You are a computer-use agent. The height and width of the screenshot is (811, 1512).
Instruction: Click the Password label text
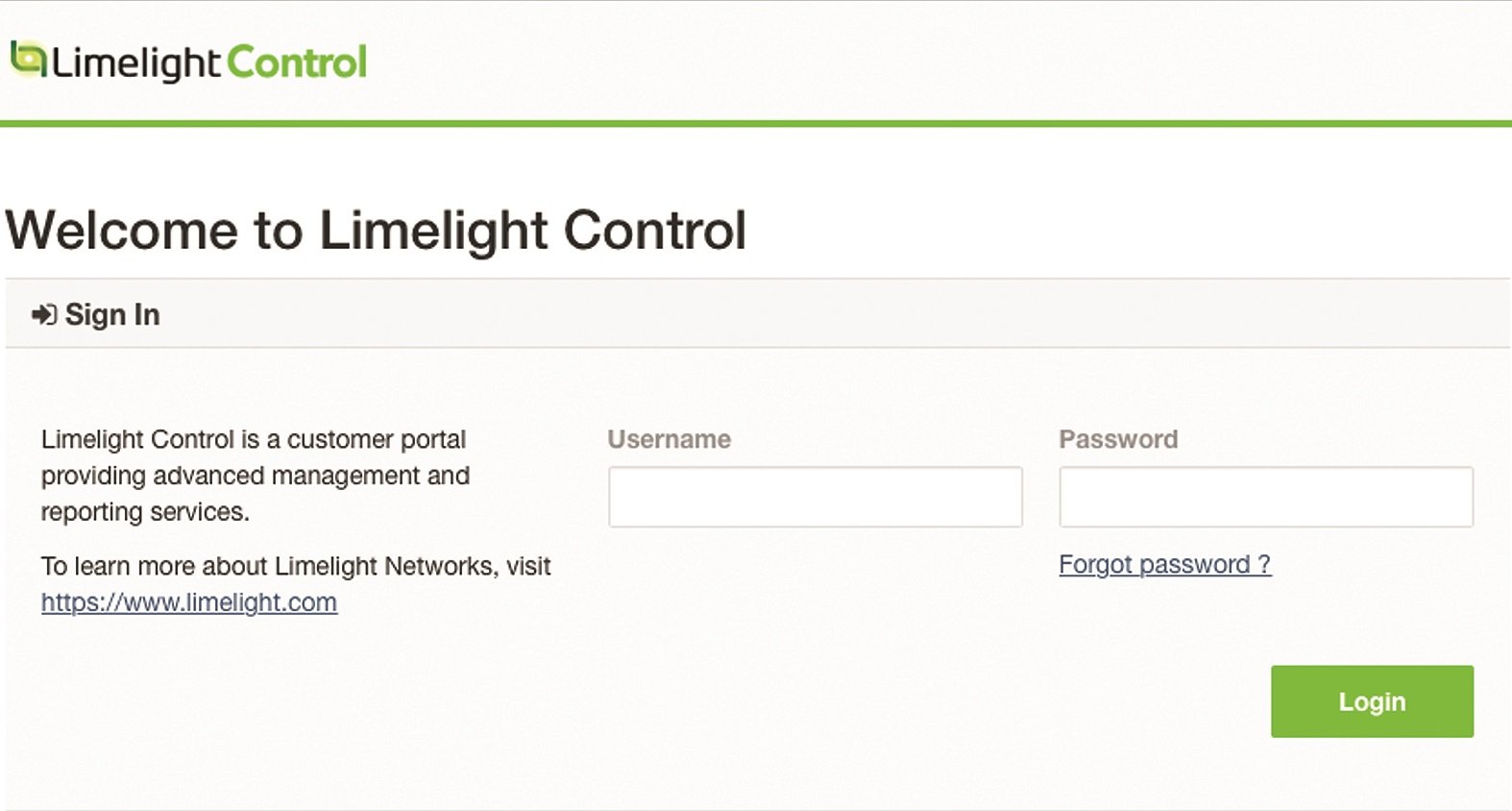click(x=1119, y=439)
